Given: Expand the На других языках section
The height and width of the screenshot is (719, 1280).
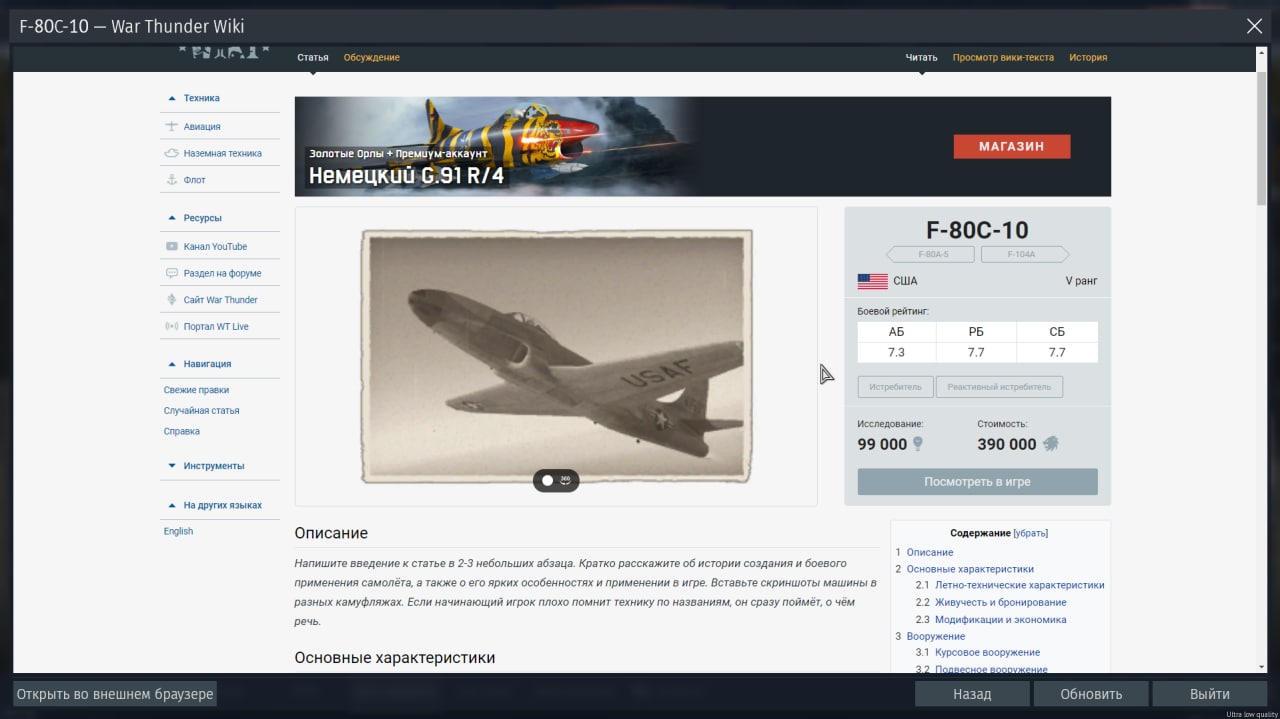Looking at the screenshot, I should click(x=172, y=505).
